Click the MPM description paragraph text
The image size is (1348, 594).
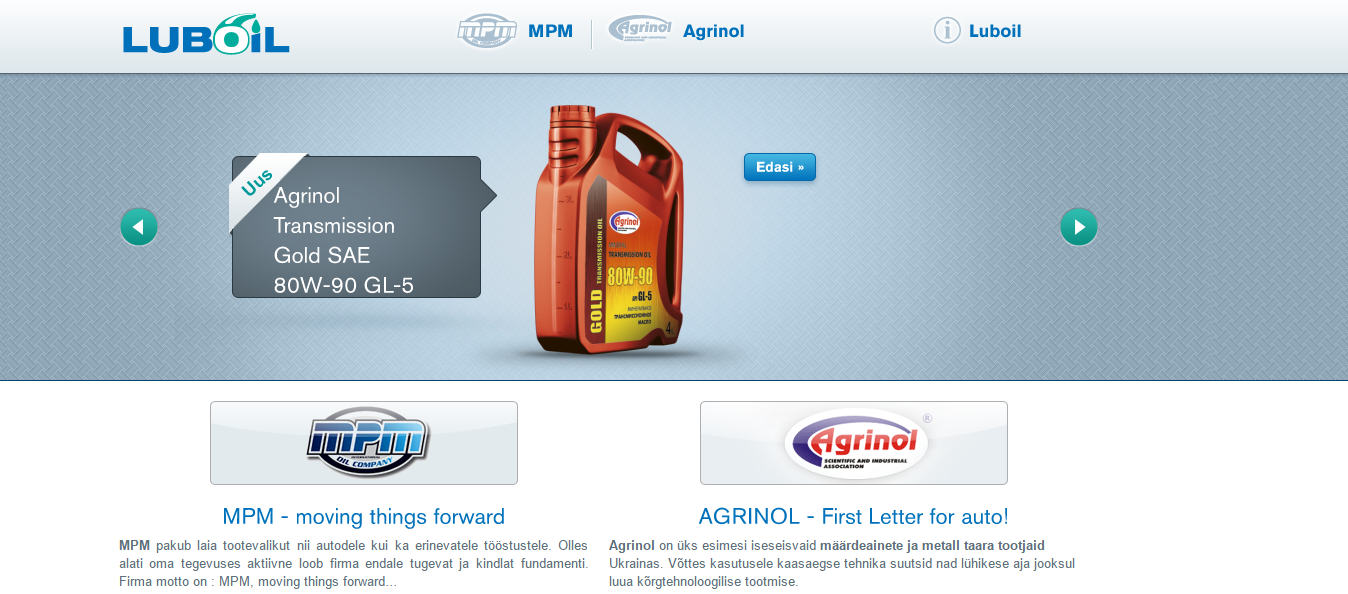coord(352,564)
